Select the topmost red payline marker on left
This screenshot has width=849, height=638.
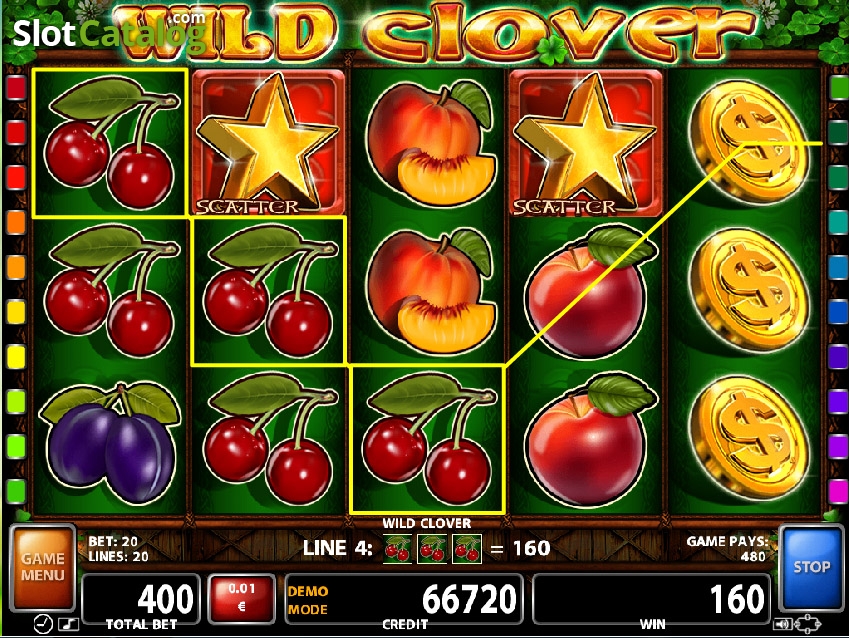pos(16,88)
